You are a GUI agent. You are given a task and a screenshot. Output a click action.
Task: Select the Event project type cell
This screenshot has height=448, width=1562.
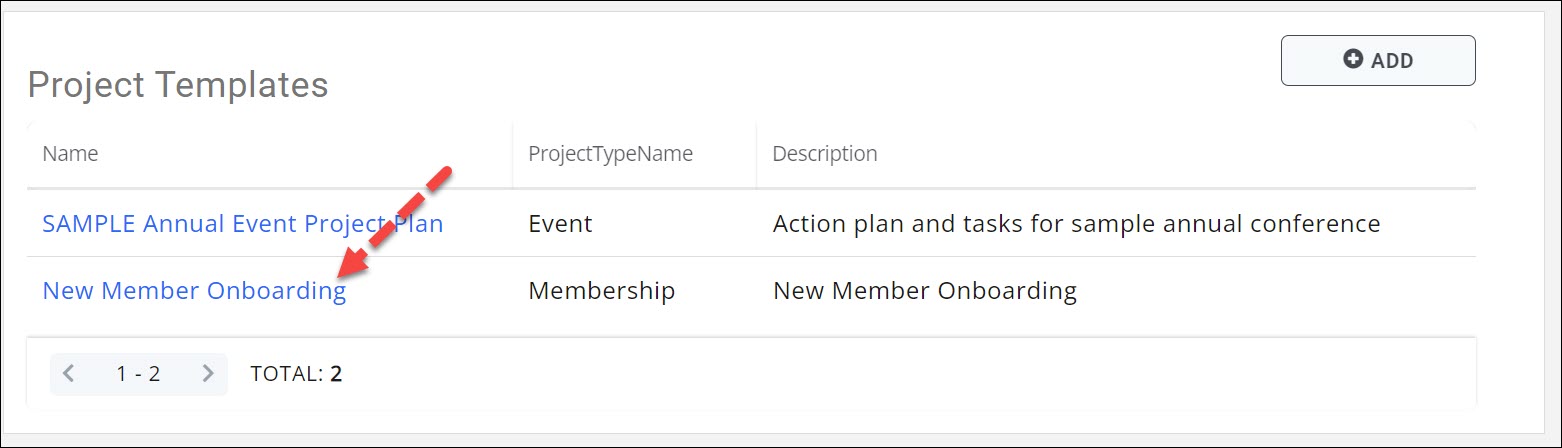coord(560,223)
